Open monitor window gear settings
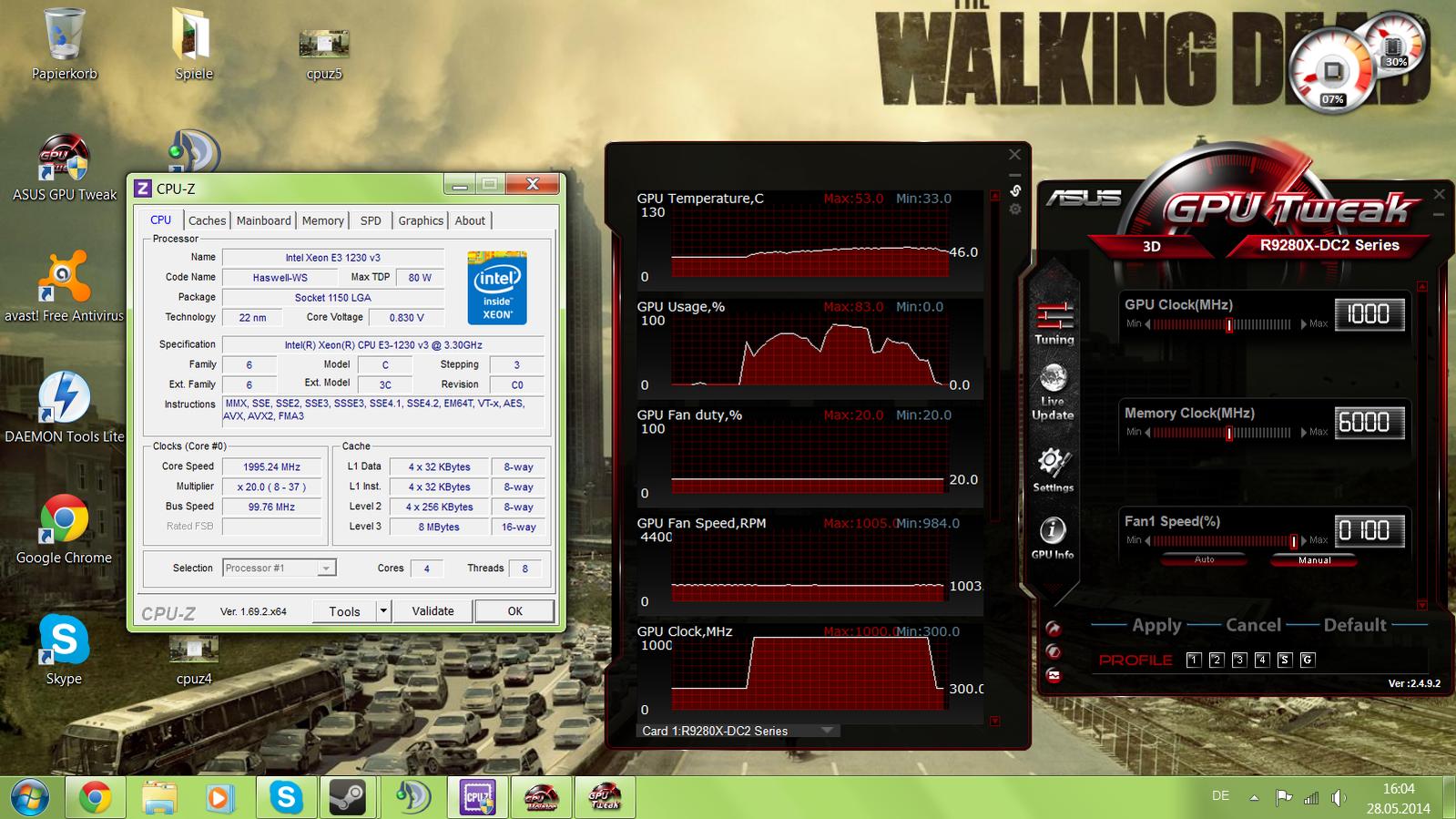The width and height of the screenshot is (1456, 819). coord(1015,210)
